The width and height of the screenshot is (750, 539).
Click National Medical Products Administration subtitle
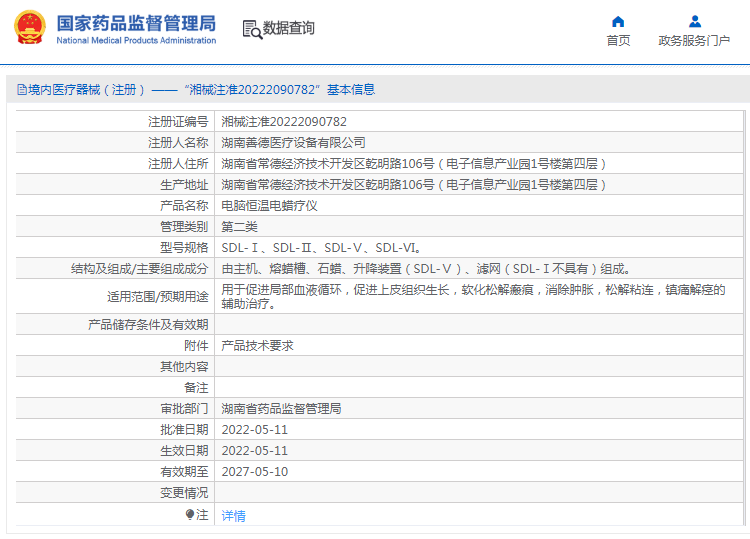tap(136, 41)
